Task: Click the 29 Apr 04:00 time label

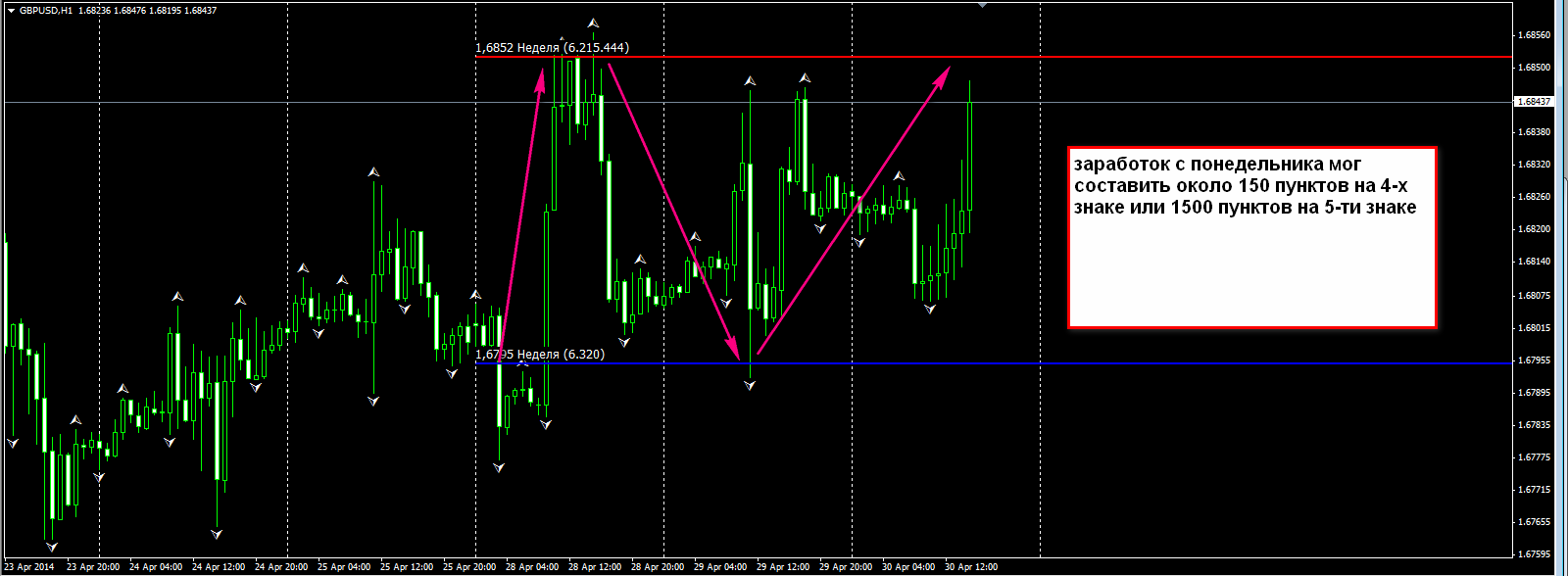Action: (x=720, y=567)
